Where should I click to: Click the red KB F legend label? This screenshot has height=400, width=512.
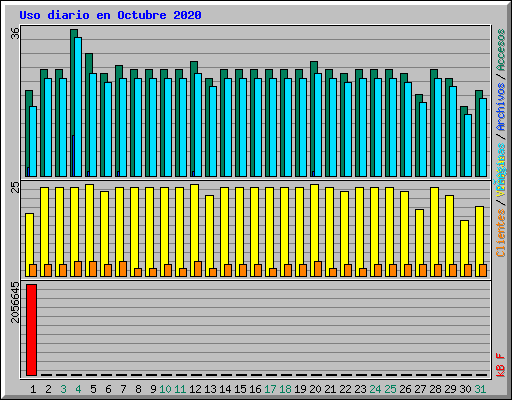click(501, 365)
